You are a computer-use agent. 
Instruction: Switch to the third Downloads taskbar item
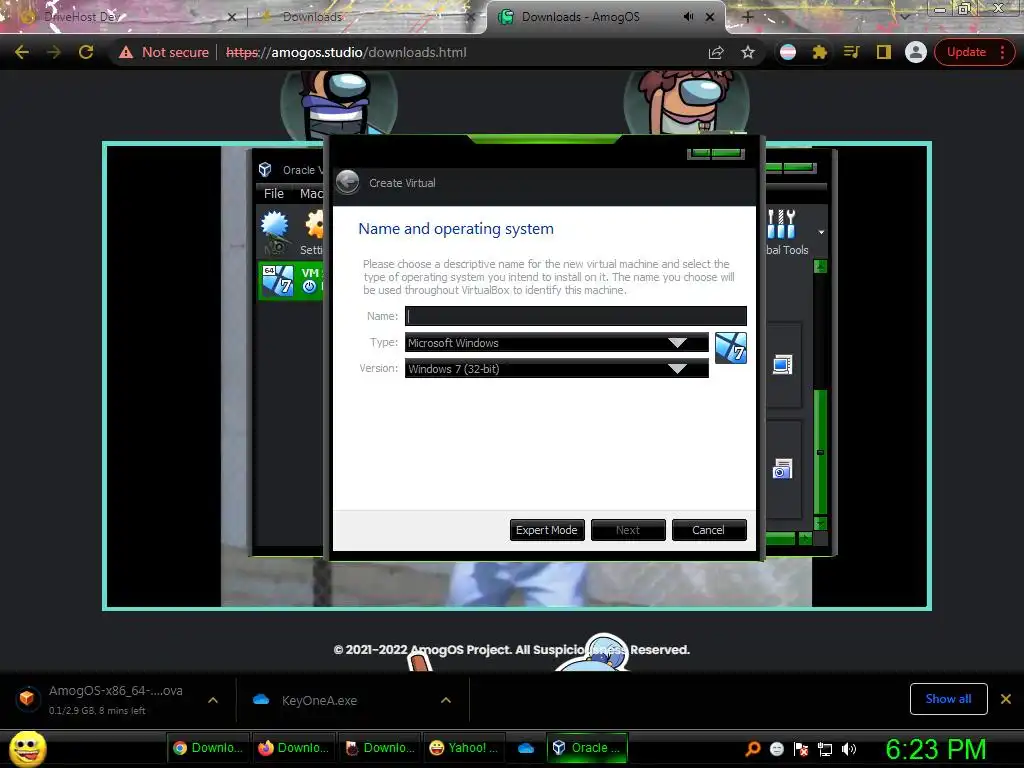380,748
